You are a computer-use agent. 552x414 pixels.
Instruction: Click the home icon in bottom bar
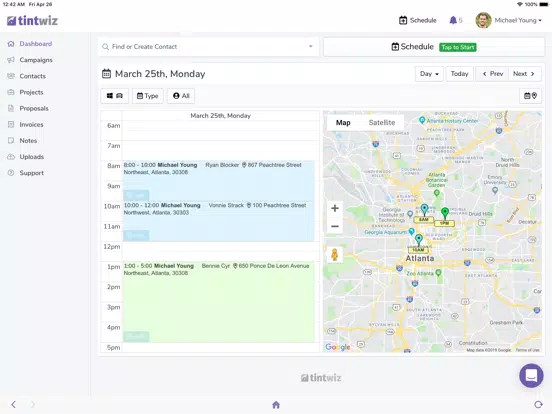point(276,405)
